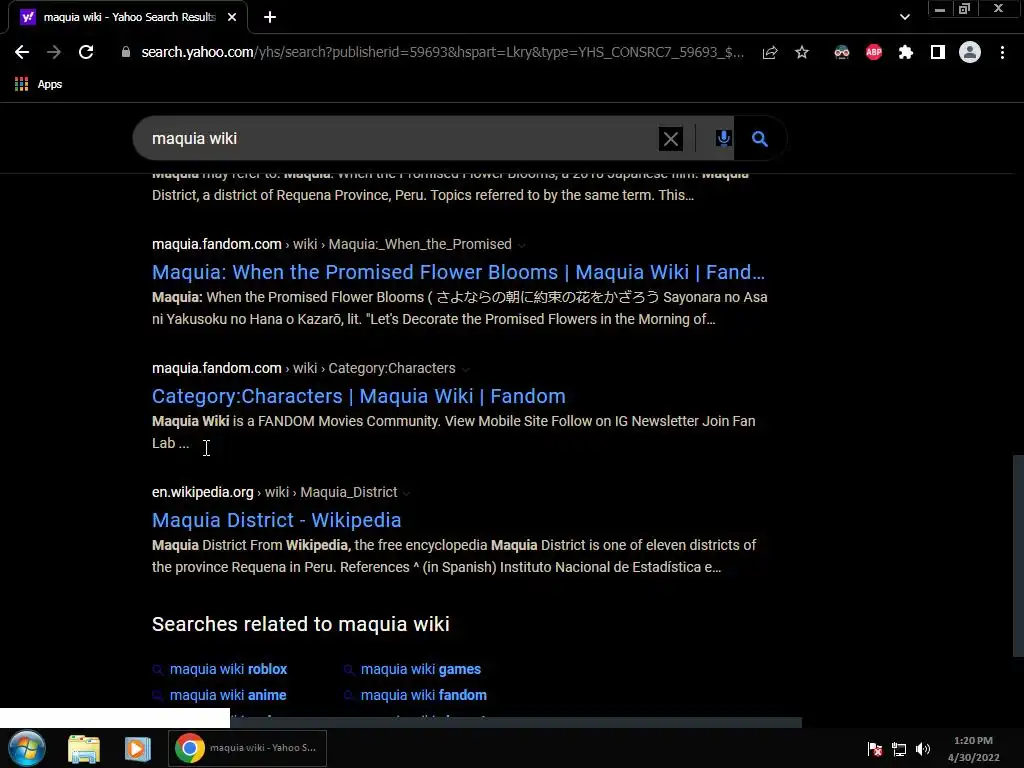Open Action Center flag icon
Viewport: 1024px width, 768px height.
coord(874,749)
